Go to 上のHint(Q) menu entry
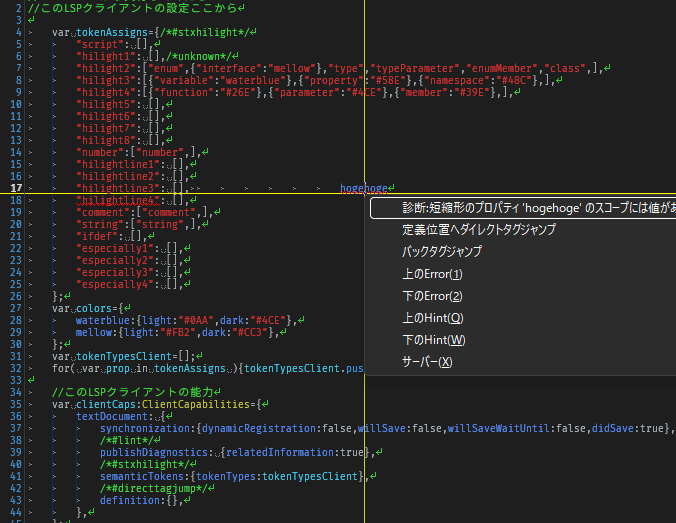This screenshot has height=523, width=676. [433, 318]
